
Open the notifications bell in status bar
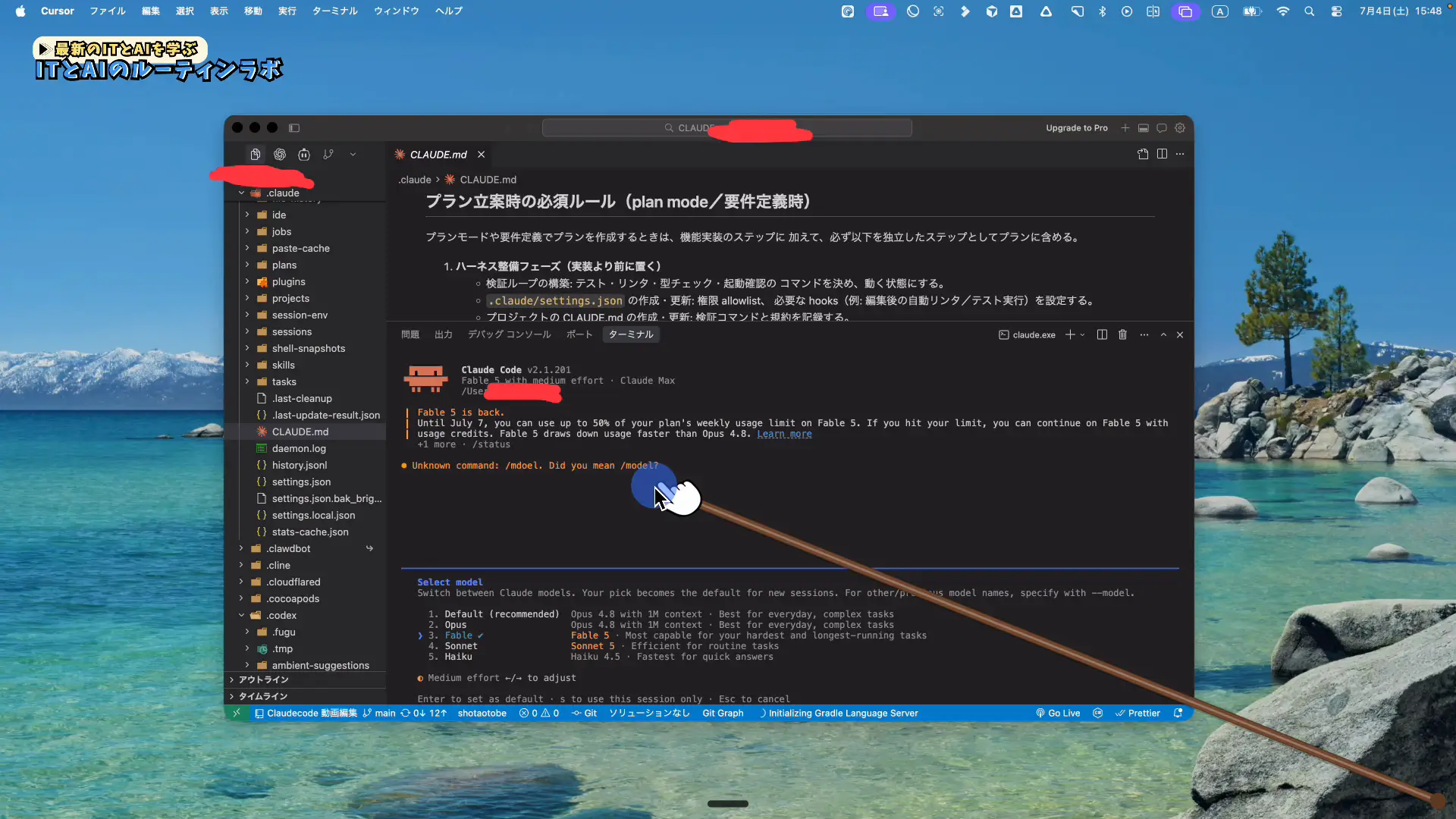[1178, 713]
